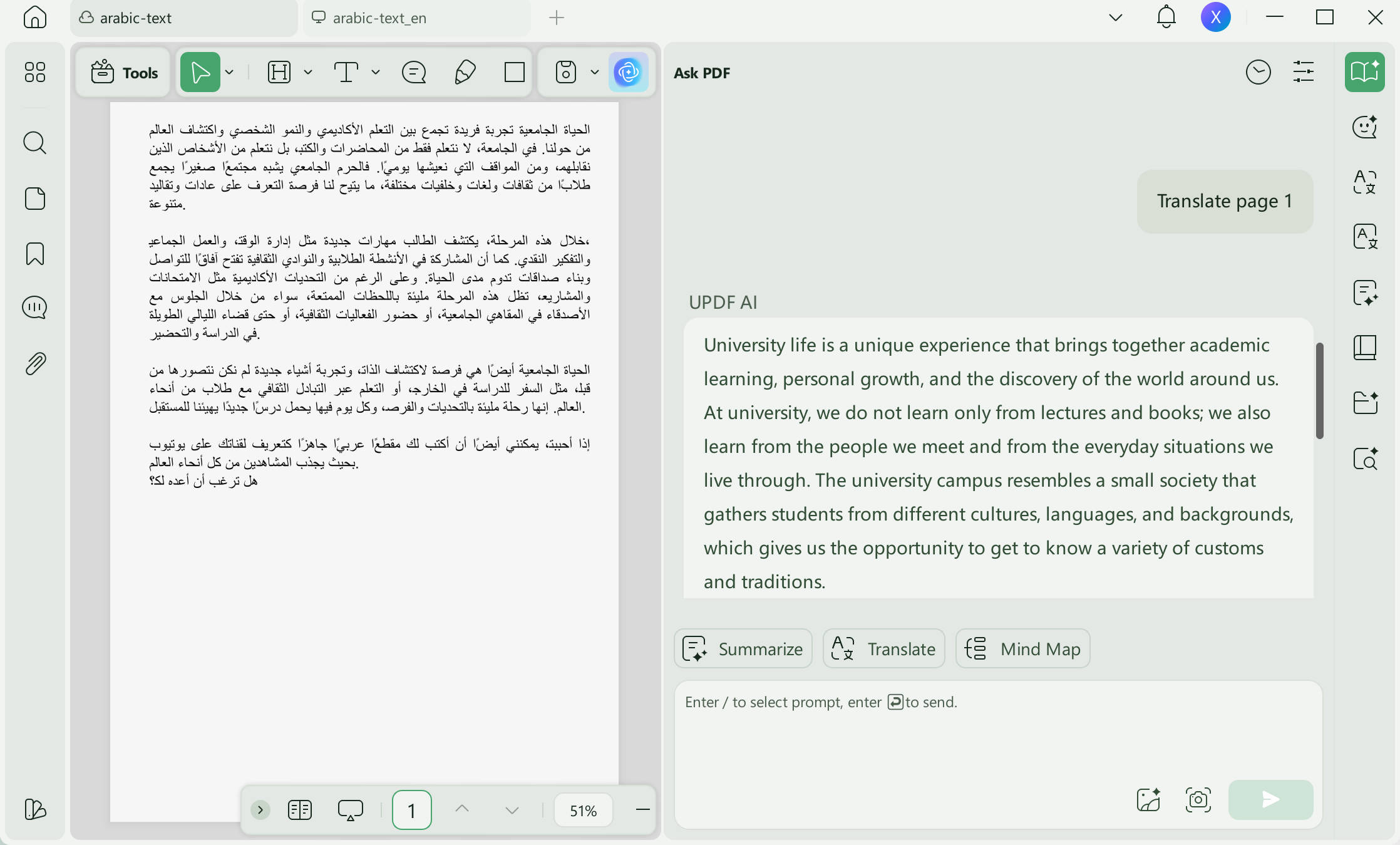This screenshot has width=1400, height=845.
Task: Click the AI folder icon in right sidebar
Action: pos(1365,403)
